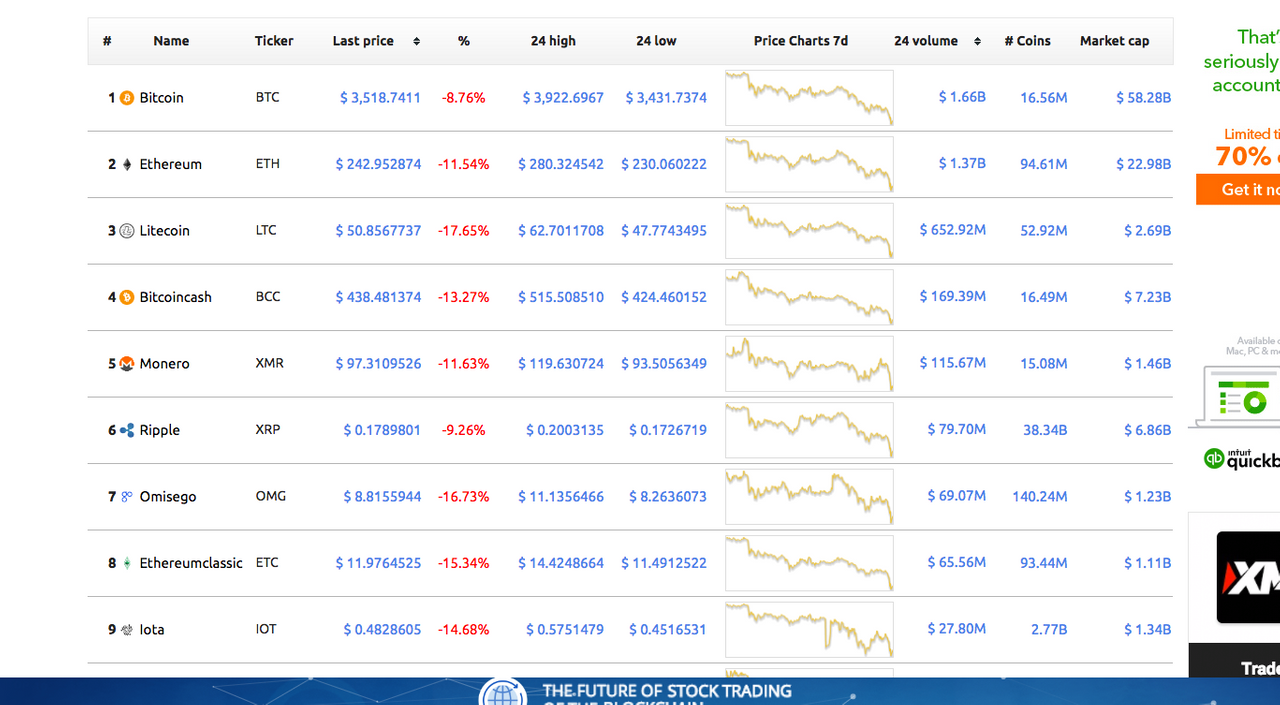Click the Bitcoincash coin icon
1280x705 pixels.
click(127, 297)
